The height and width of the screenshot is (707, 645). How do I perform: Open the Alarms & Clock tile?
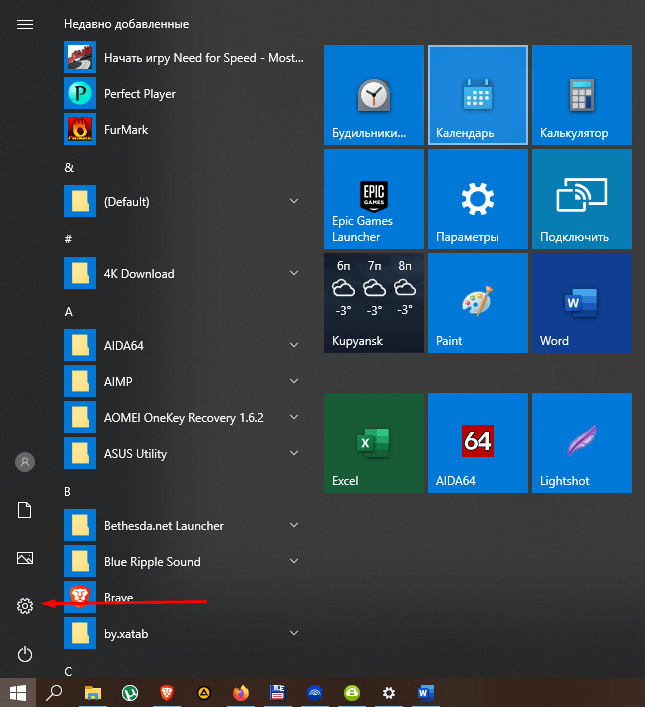click(374, 95)
